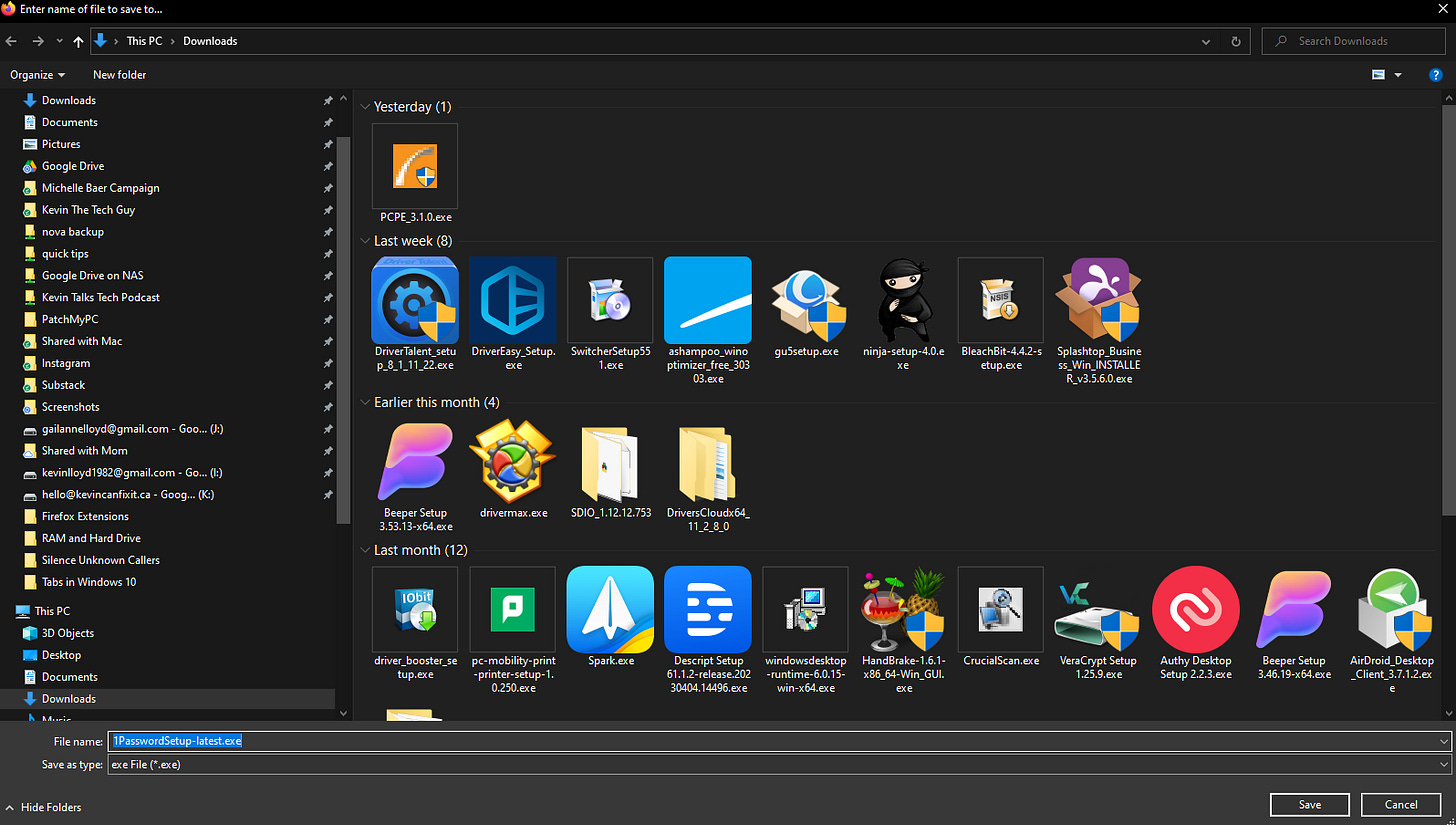Select the ashampoo winoptimizer installer icon
Viewport: 1456px width, 825px height.
pyautogui.click(x=708, y=300)
